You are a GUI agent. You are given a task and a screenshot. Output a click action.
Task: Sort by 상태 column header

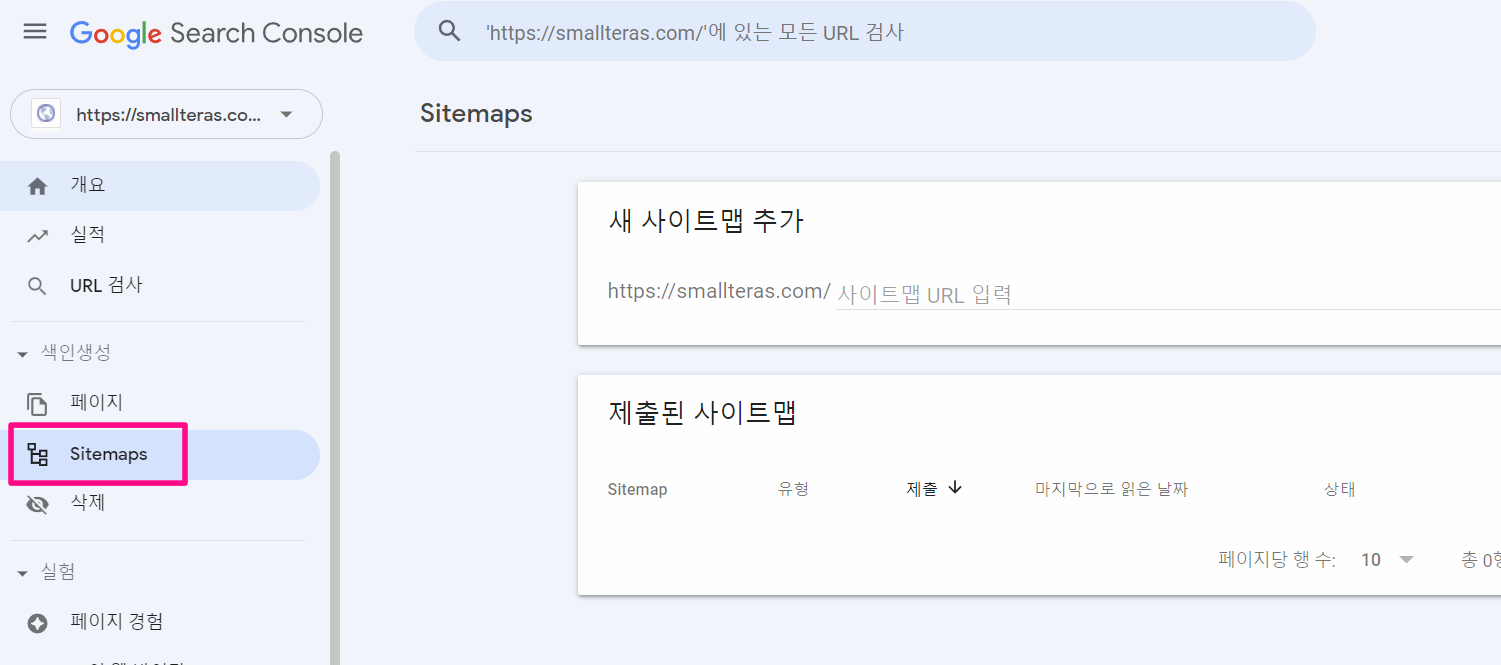point(1339,489)
